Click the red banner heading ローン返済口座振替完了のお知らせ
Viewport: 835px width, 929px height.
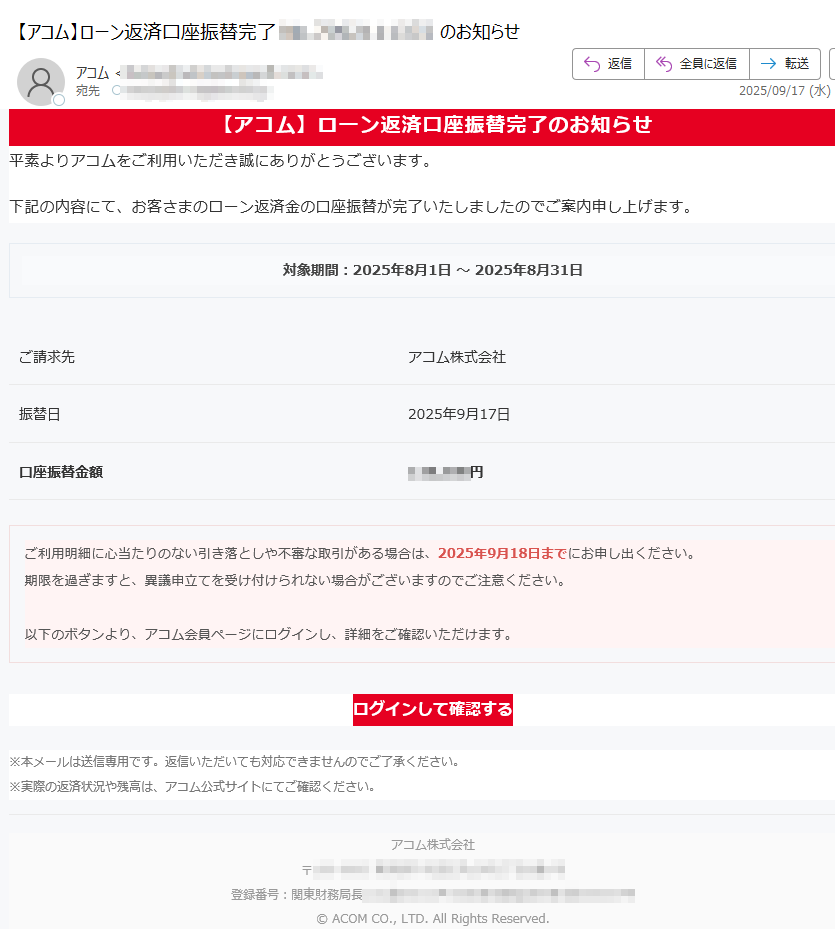coord(436,124)
